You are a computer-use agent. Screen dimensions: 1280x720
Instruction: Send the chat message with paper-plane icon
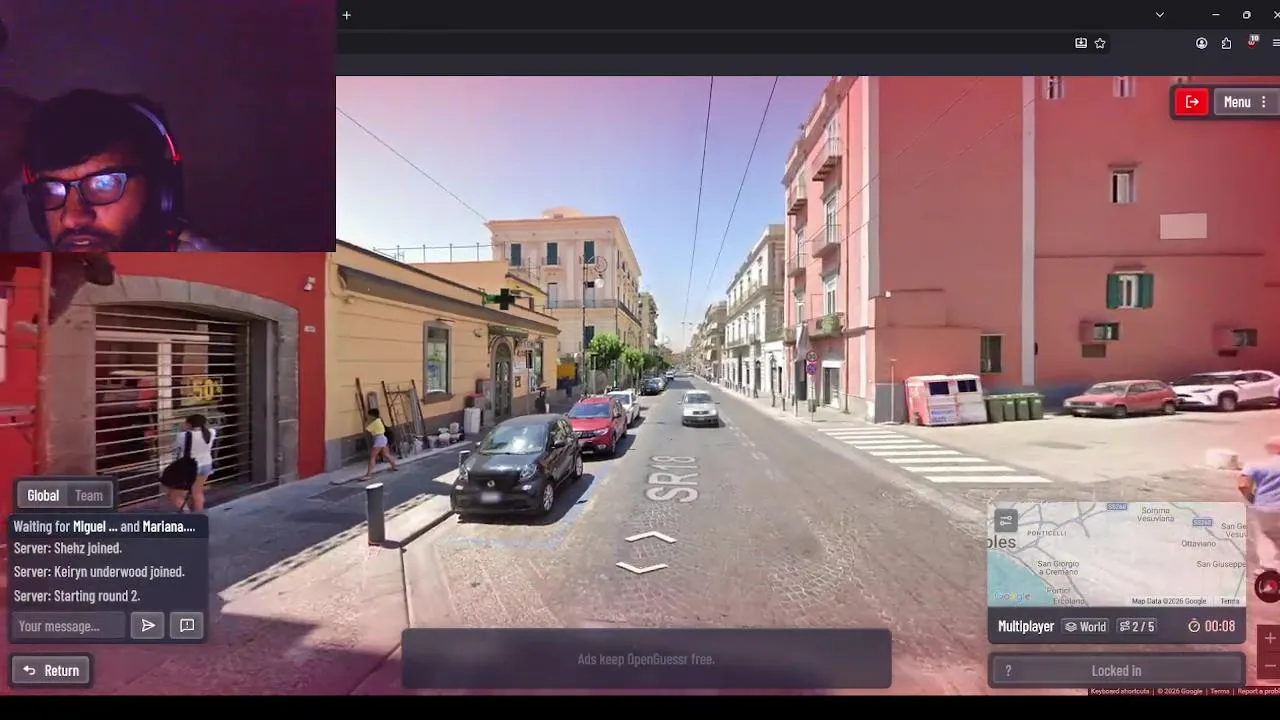coord(148,626)
